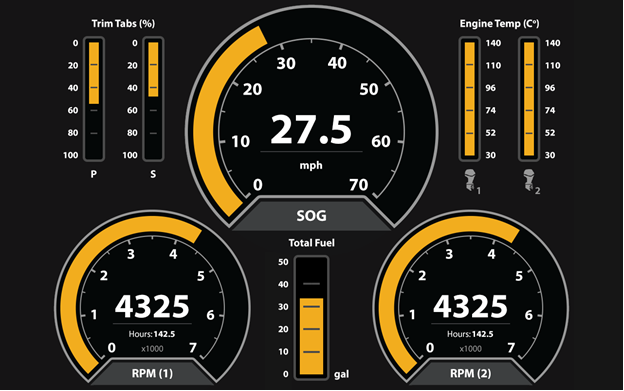Screen dimensions: 624x391
Task: Select the engine 1 temperature bar
Action: coord(470,99)
